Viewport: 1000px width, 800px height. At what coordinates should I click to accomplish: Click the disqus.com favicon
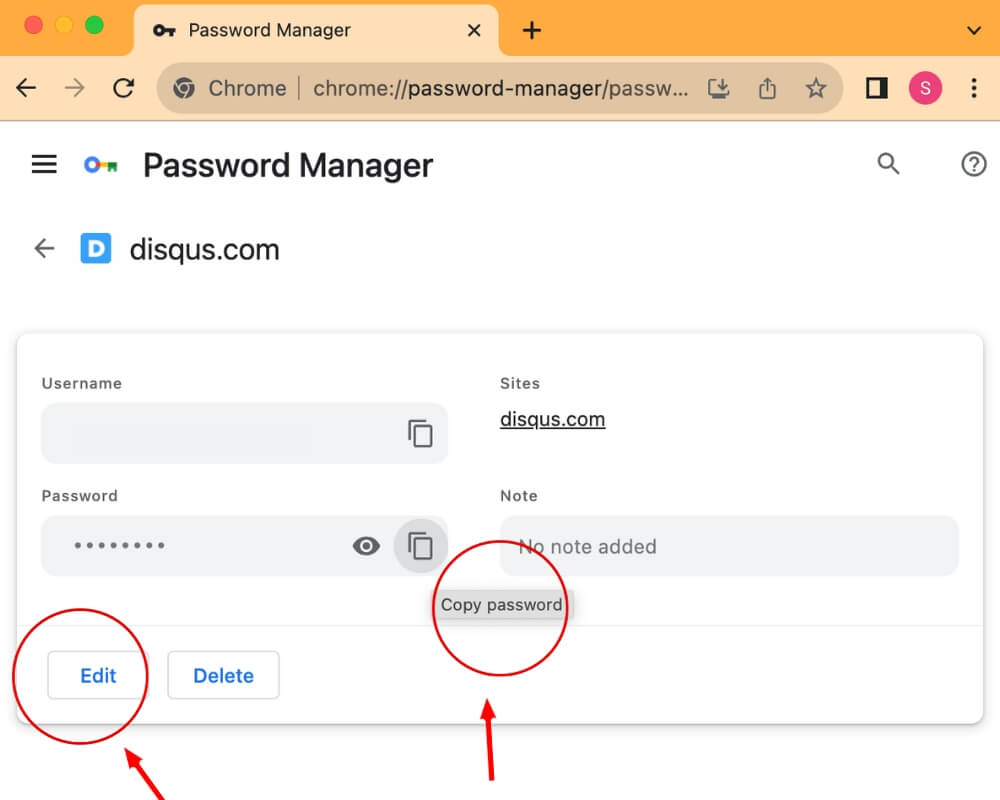pyautogui.click(x=96, y=248)
